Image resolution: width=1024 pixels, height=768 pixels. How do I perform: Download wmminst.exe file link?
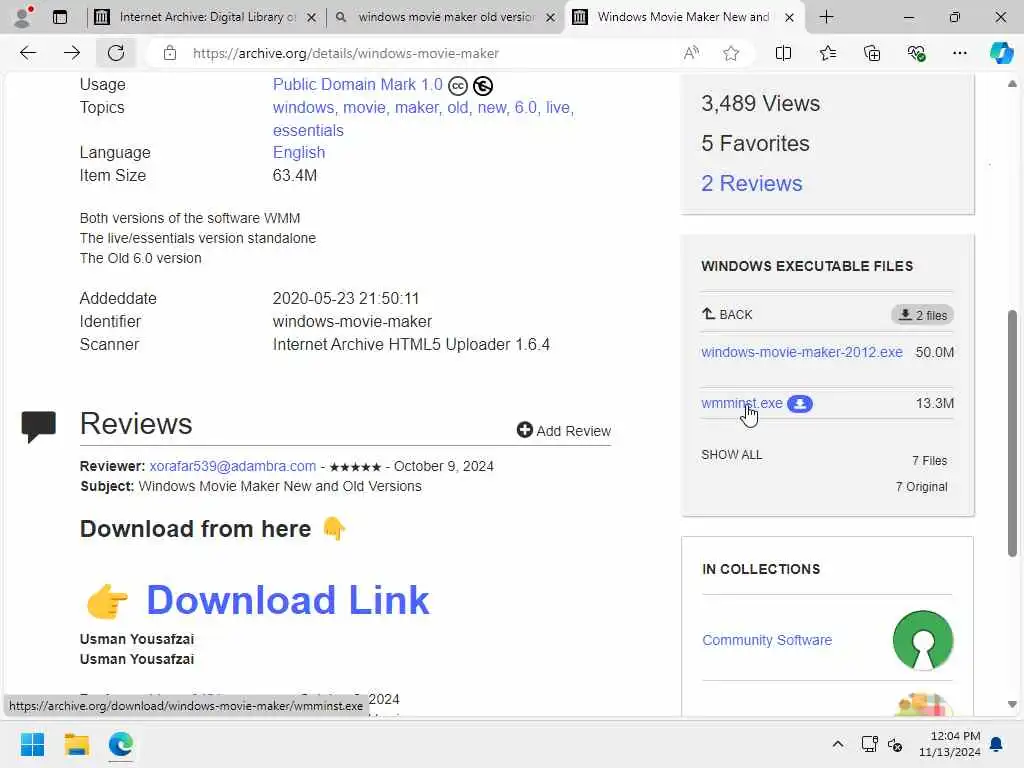coord(742,404)
